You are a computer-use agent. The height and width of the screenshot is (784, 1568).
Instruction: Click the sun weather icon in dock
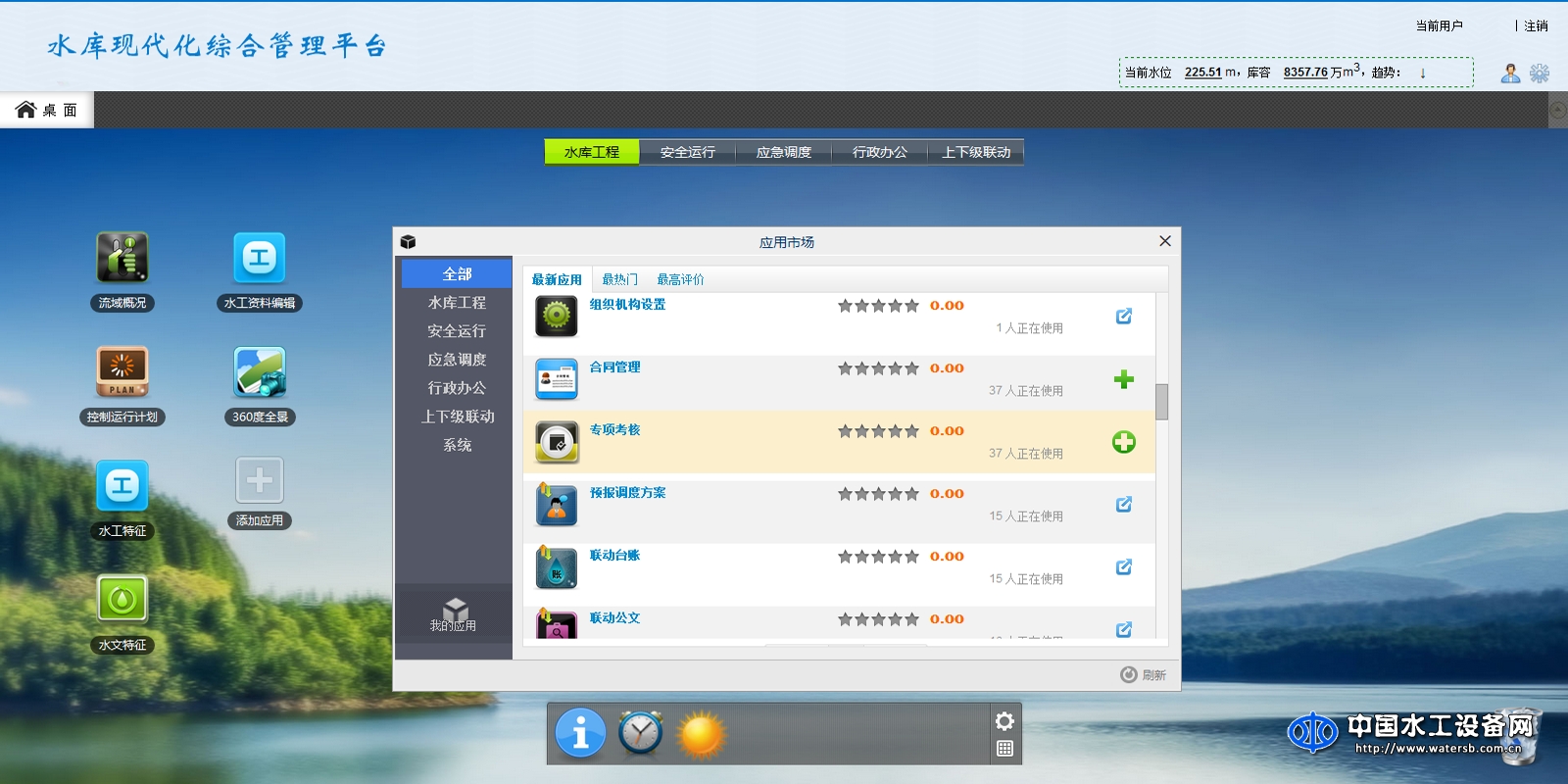point(702,734)
